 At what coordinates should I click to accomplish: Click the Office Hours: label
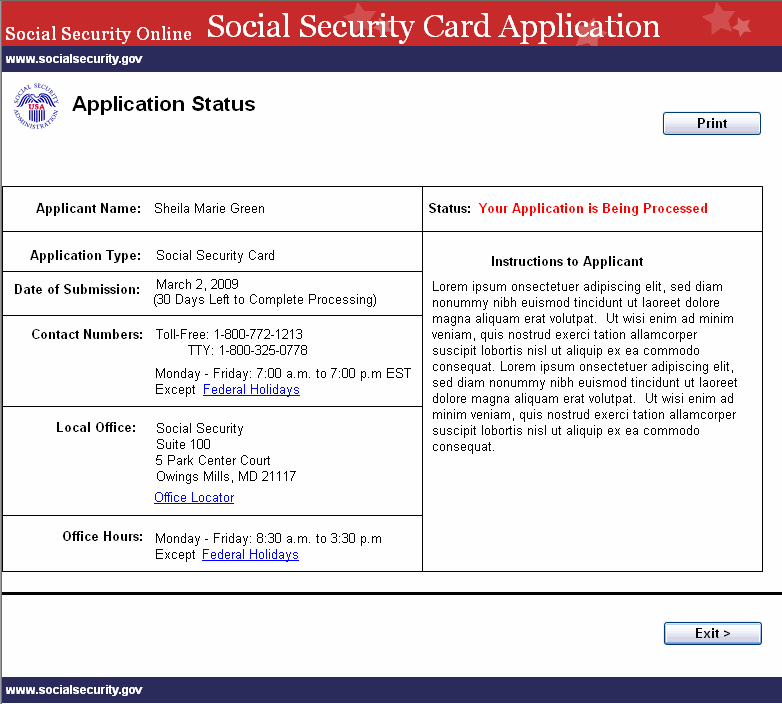pyautogui.click(x=102, y=536)
